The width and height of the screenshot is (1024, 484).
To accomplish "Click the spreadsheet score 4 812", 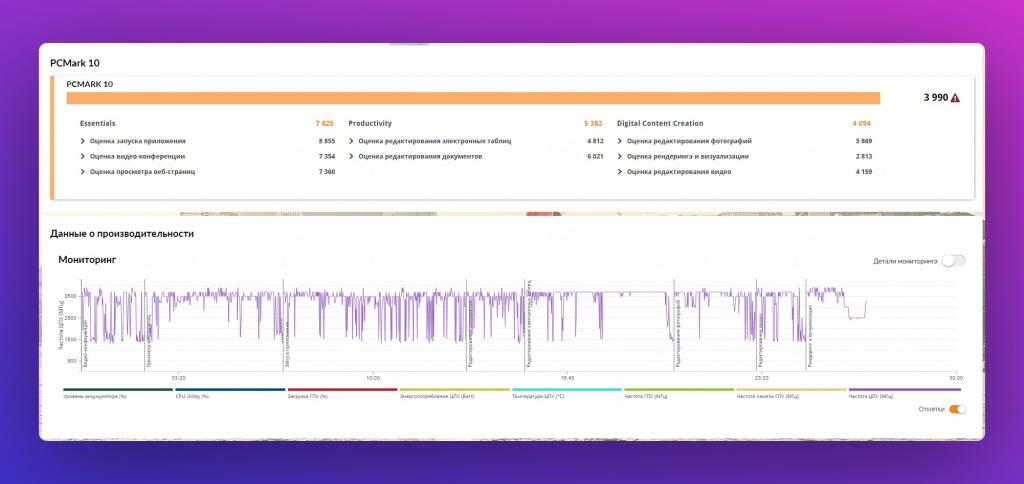I will click(595, 141).
